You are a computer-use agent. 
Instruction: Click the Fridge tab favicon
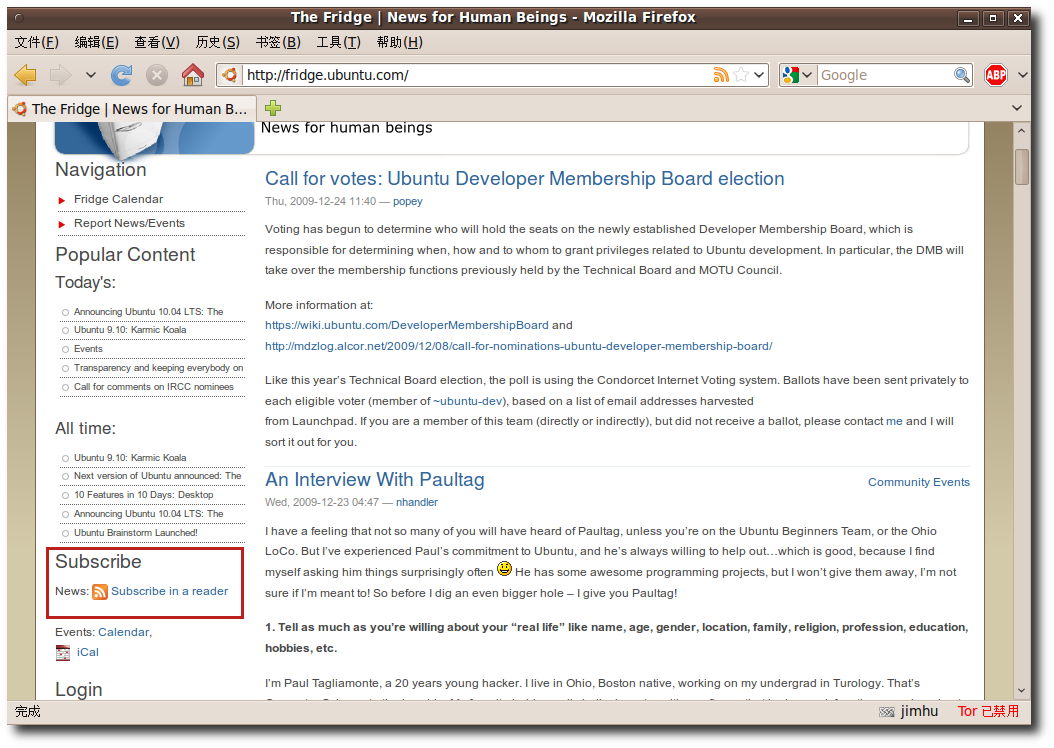tap(19, 108)
